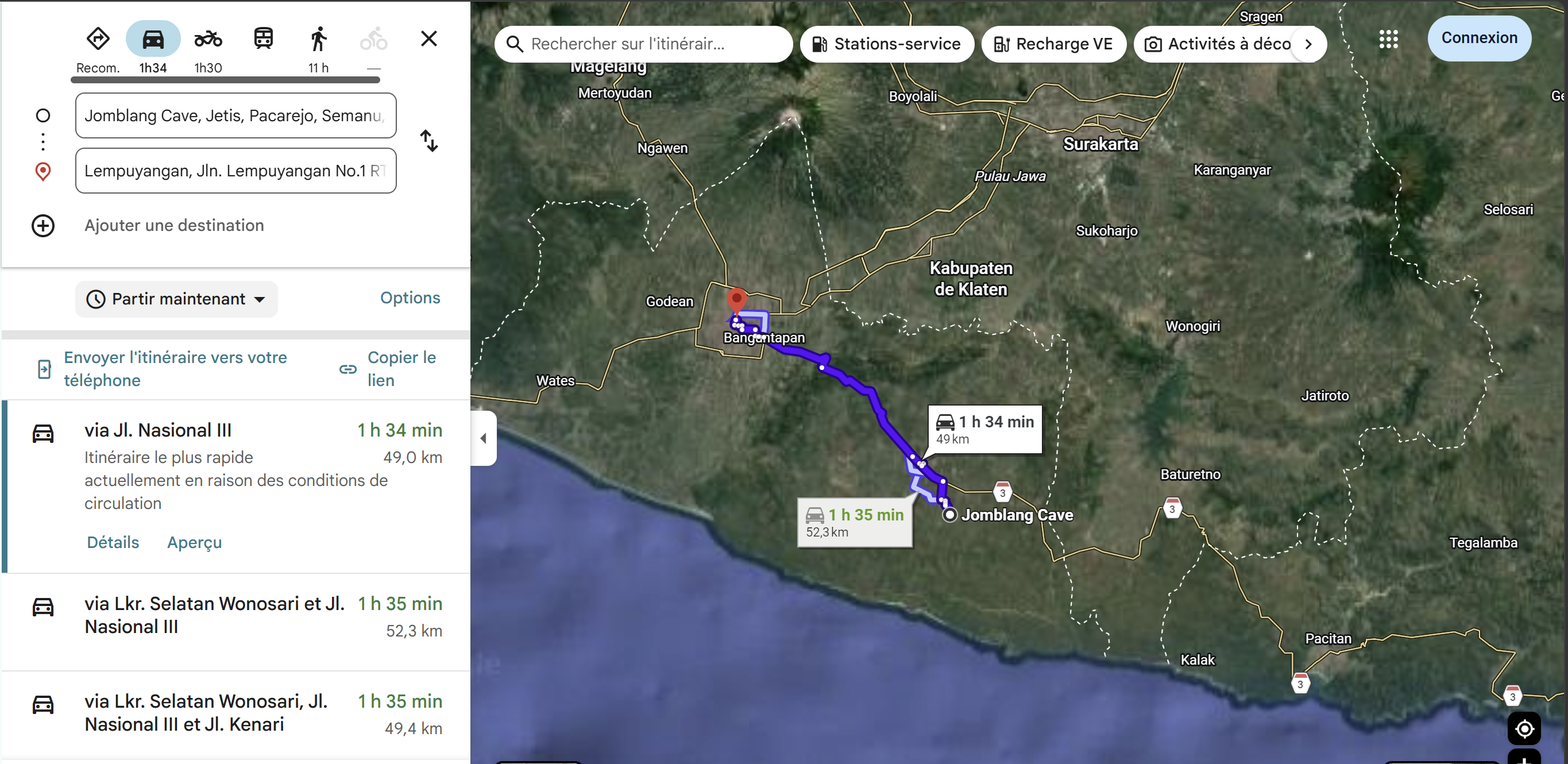The image size is (1568, 764).
Task: Open the 'Partir maintenant' dropdown
Action: click(176, 299)
